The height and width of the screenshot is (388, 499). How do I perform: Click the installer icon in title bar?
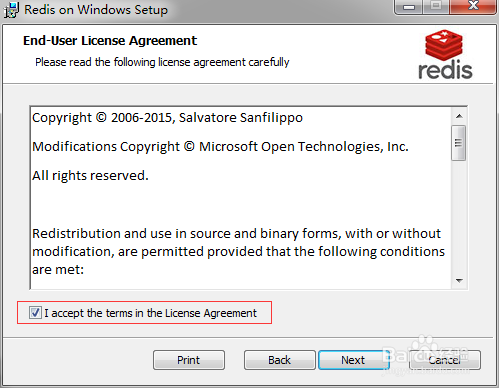pyautogui.click(x=11, y=10)
